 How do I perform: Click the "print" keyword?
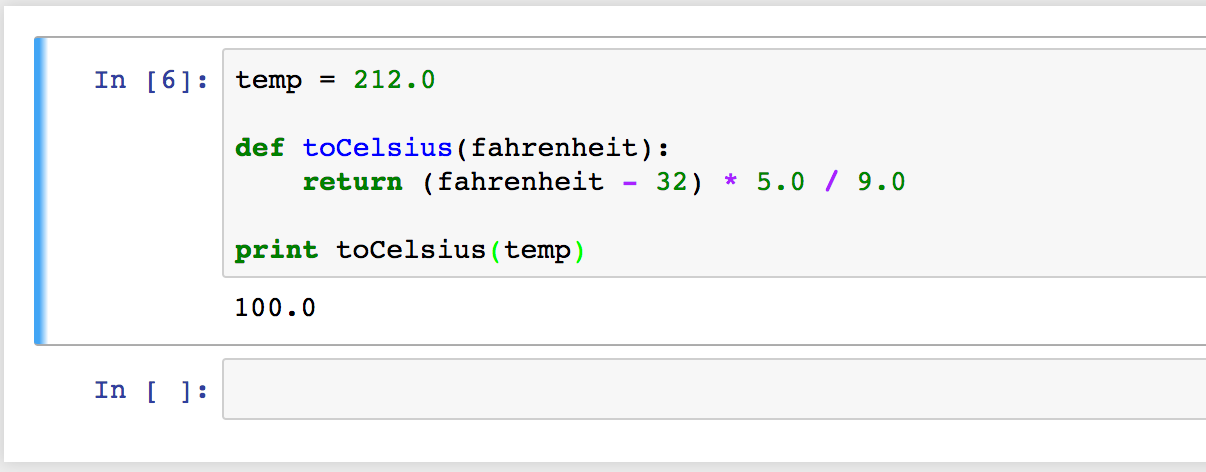click(277, 250)
